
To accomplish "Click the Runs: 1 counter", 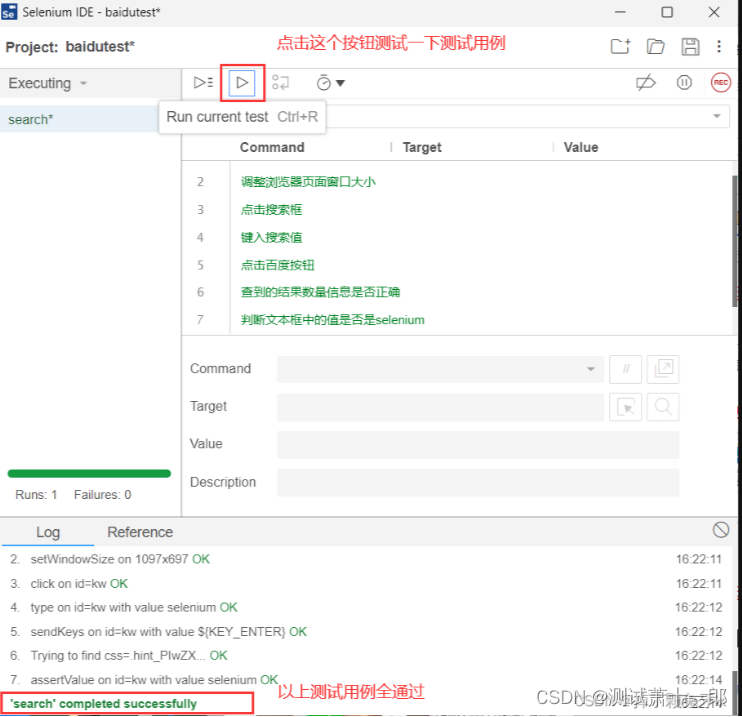I will click(36, 495).
